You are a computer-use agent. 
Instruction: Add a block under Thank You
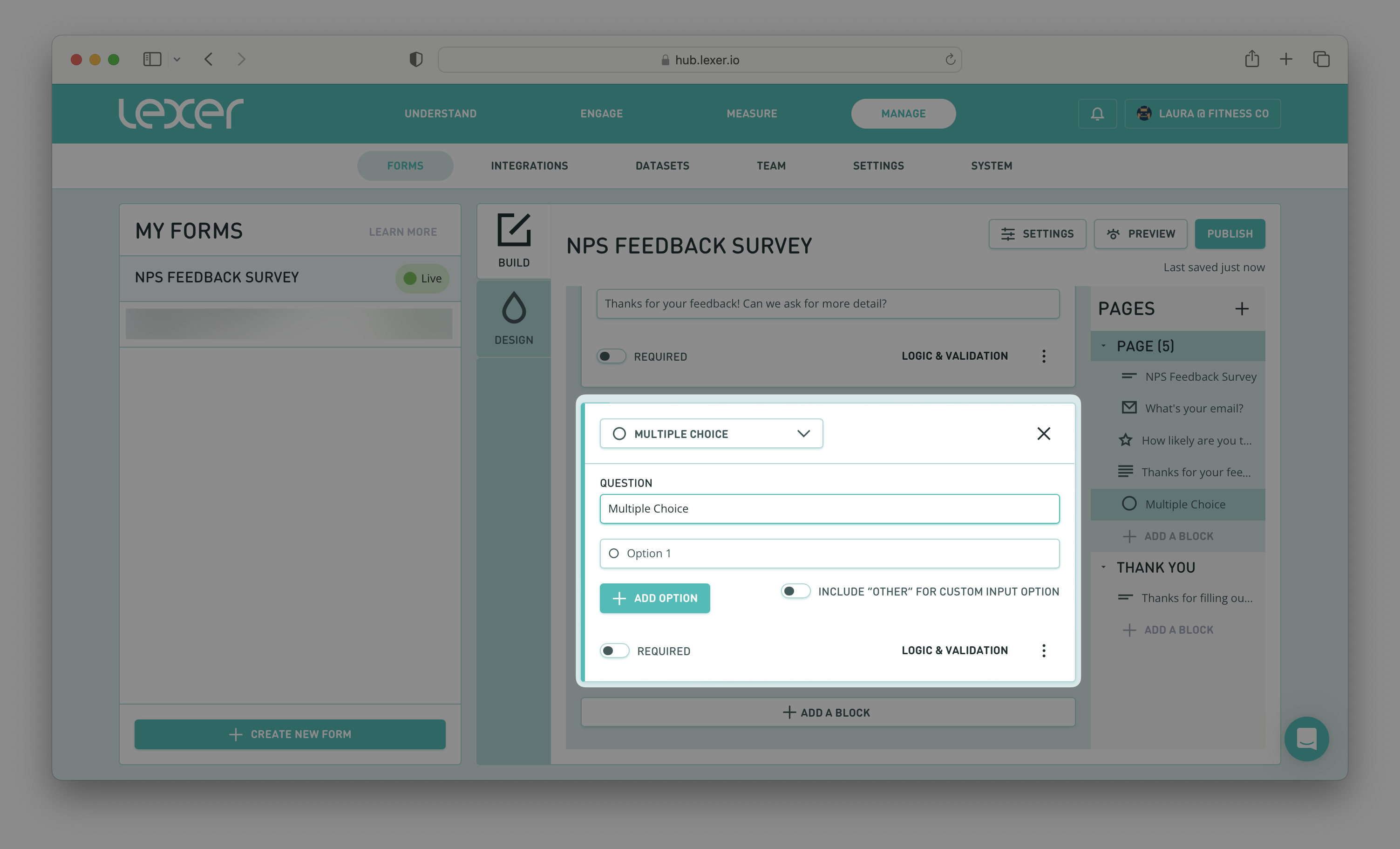(1168, 630)
